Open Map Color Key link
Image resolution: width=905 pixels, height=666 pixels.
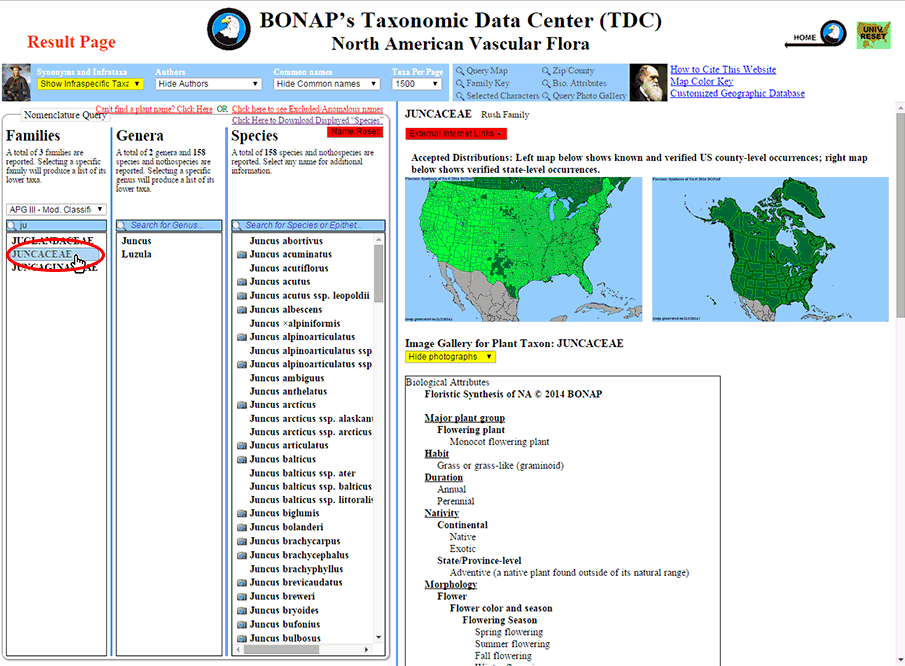point(701,81)
